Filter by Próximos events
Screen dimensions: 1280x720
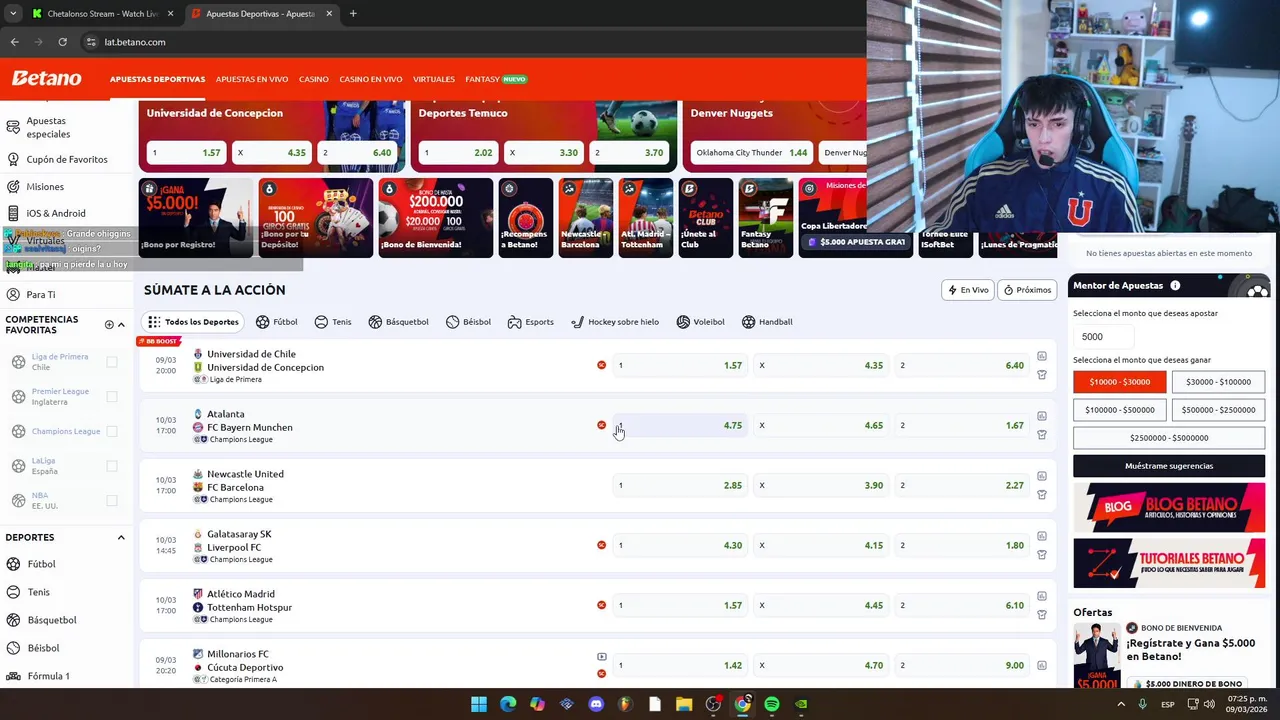(x=1027, y=290)
